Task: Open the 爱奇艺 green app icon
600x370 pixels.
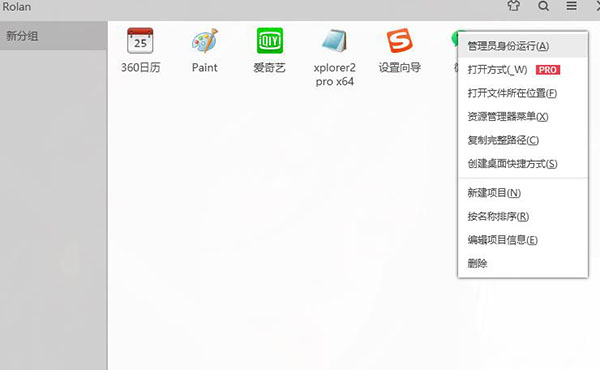Action: click(270, 41)
